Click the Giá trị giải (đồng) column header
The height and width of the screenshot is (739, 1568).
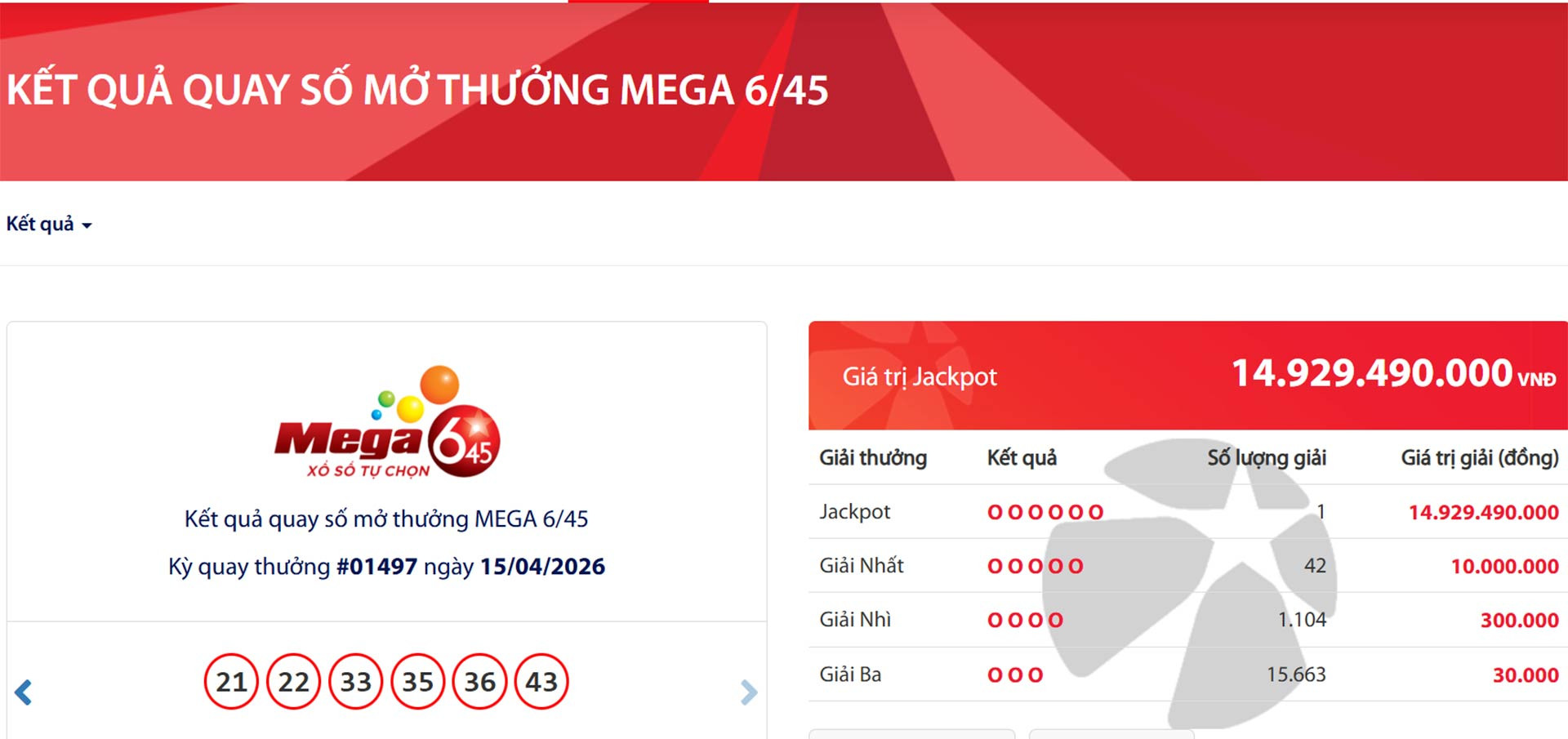pos(1480,458)
